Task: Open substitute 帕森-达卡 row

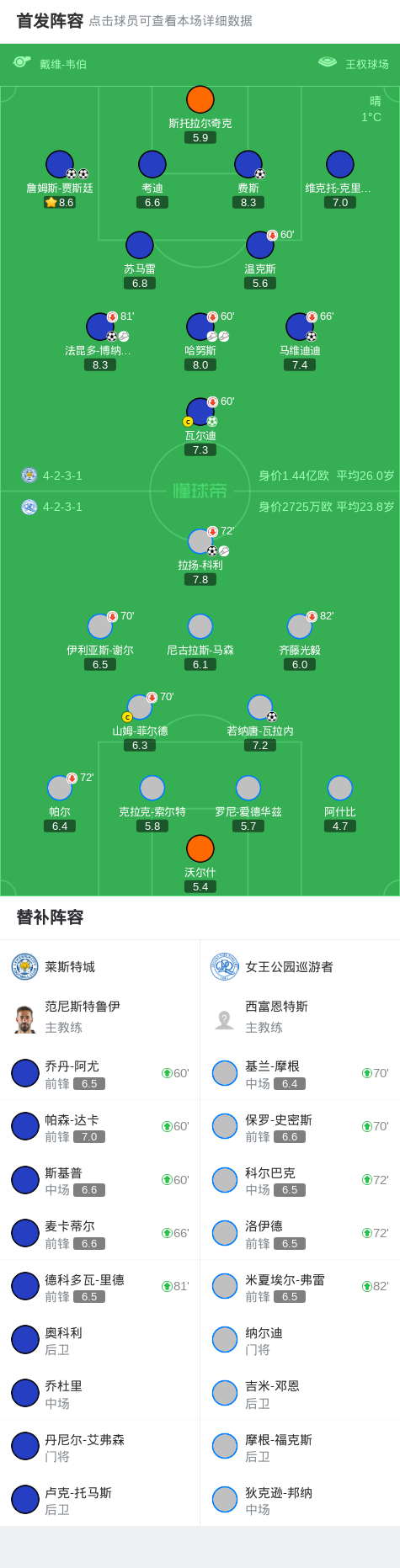Action: pyautogui.click(x=100, y=1127)
